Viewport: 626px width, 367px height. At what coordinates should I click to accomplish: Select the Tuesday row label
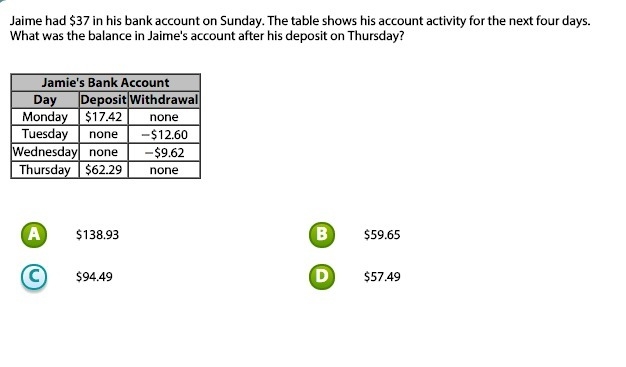tap(45, 134)
